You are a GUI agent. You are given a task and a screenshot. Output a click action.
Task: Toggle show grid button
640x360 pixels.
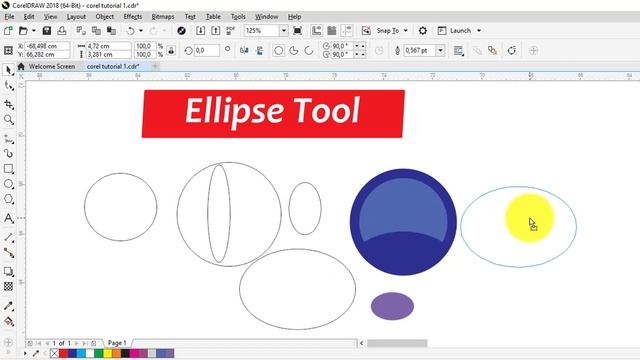tap(332, 31)
